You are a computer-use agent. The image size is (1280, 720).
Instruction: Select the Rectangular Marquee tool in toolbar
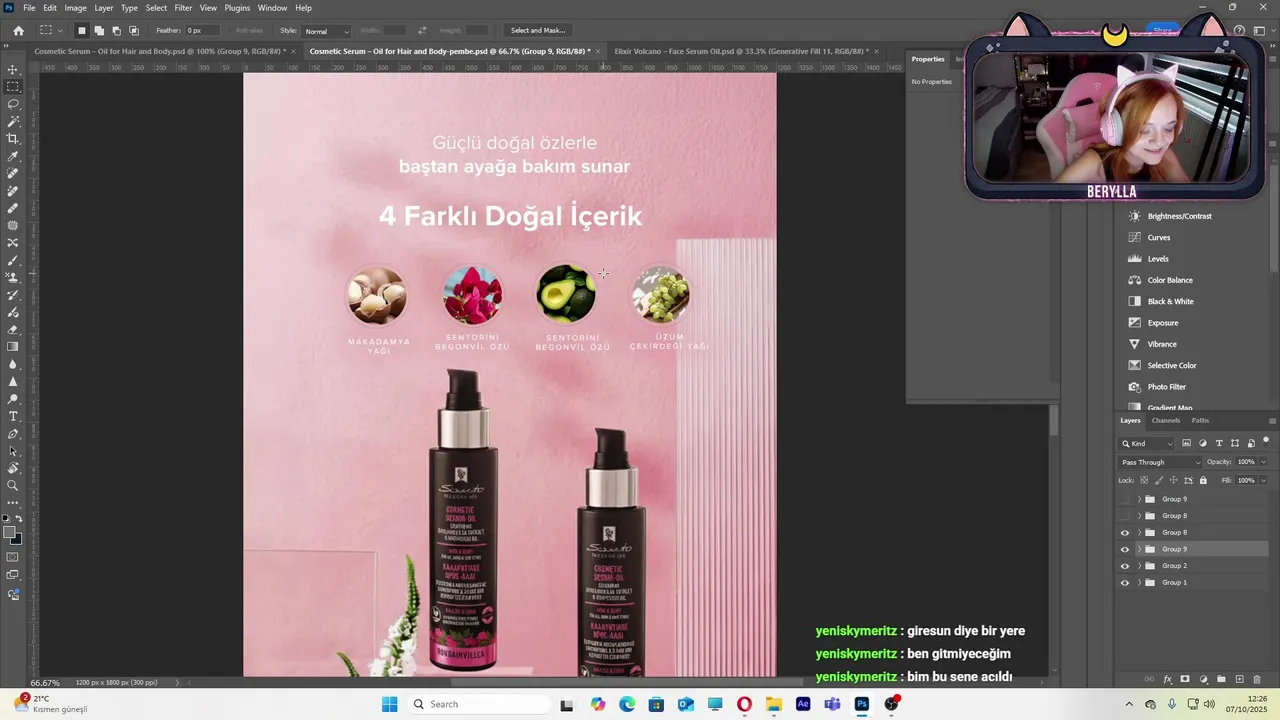[x=13, y=86]
